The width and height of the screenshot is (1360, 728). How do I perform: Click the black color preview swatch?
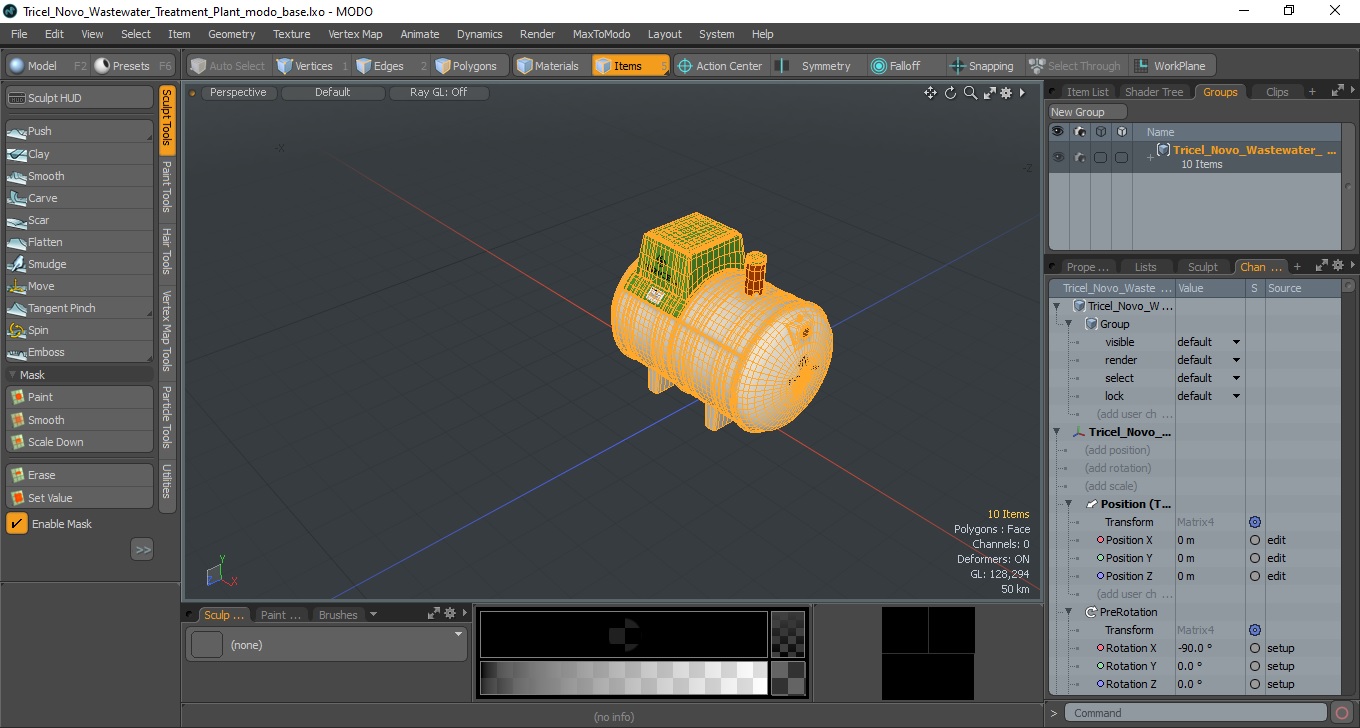point(623,634)
